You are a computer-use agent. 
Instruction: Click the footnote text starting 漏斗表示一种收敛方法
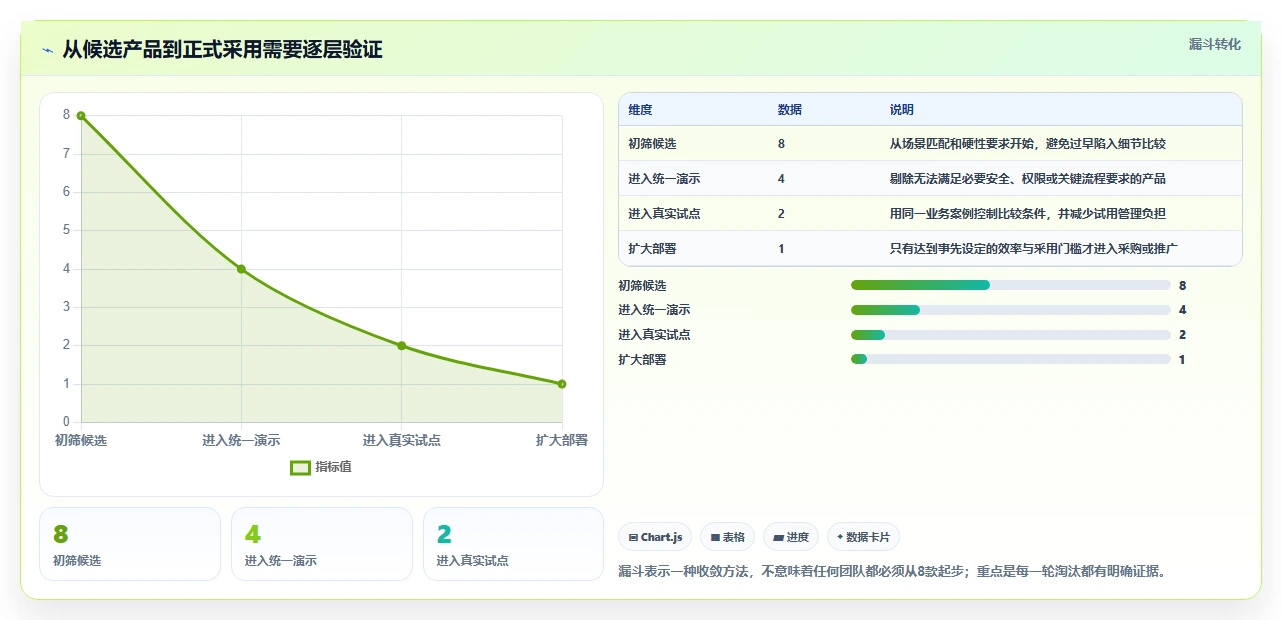pos(893,572)
